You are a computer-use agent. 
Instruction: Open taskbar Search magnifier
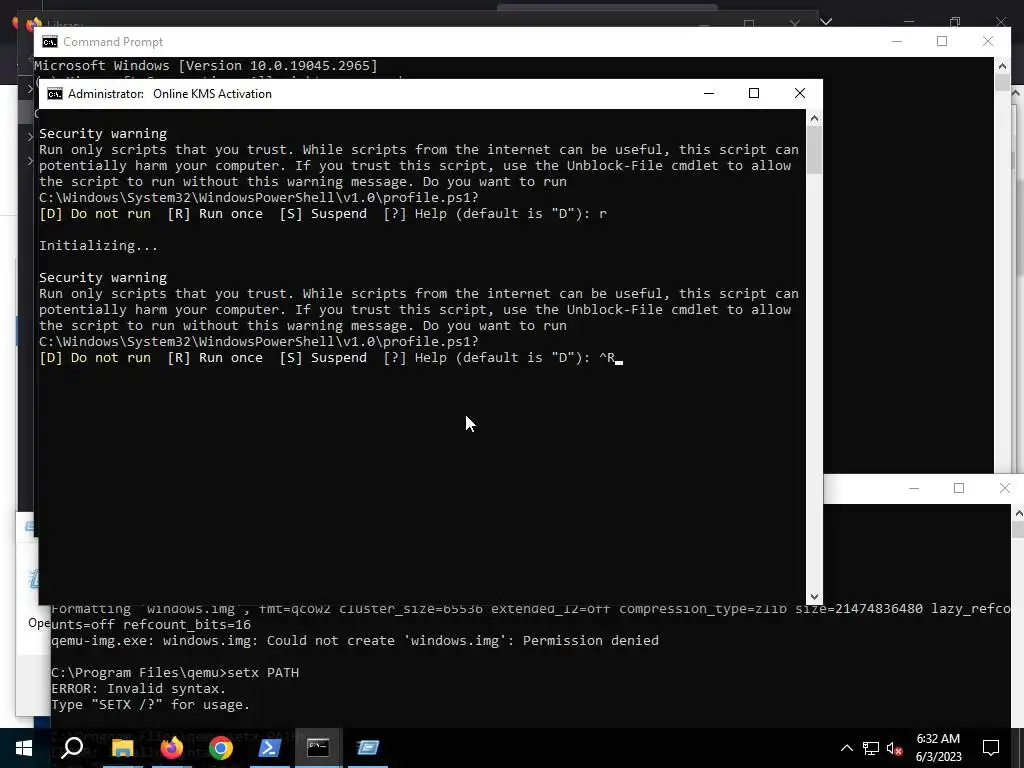tap(72, 748)
